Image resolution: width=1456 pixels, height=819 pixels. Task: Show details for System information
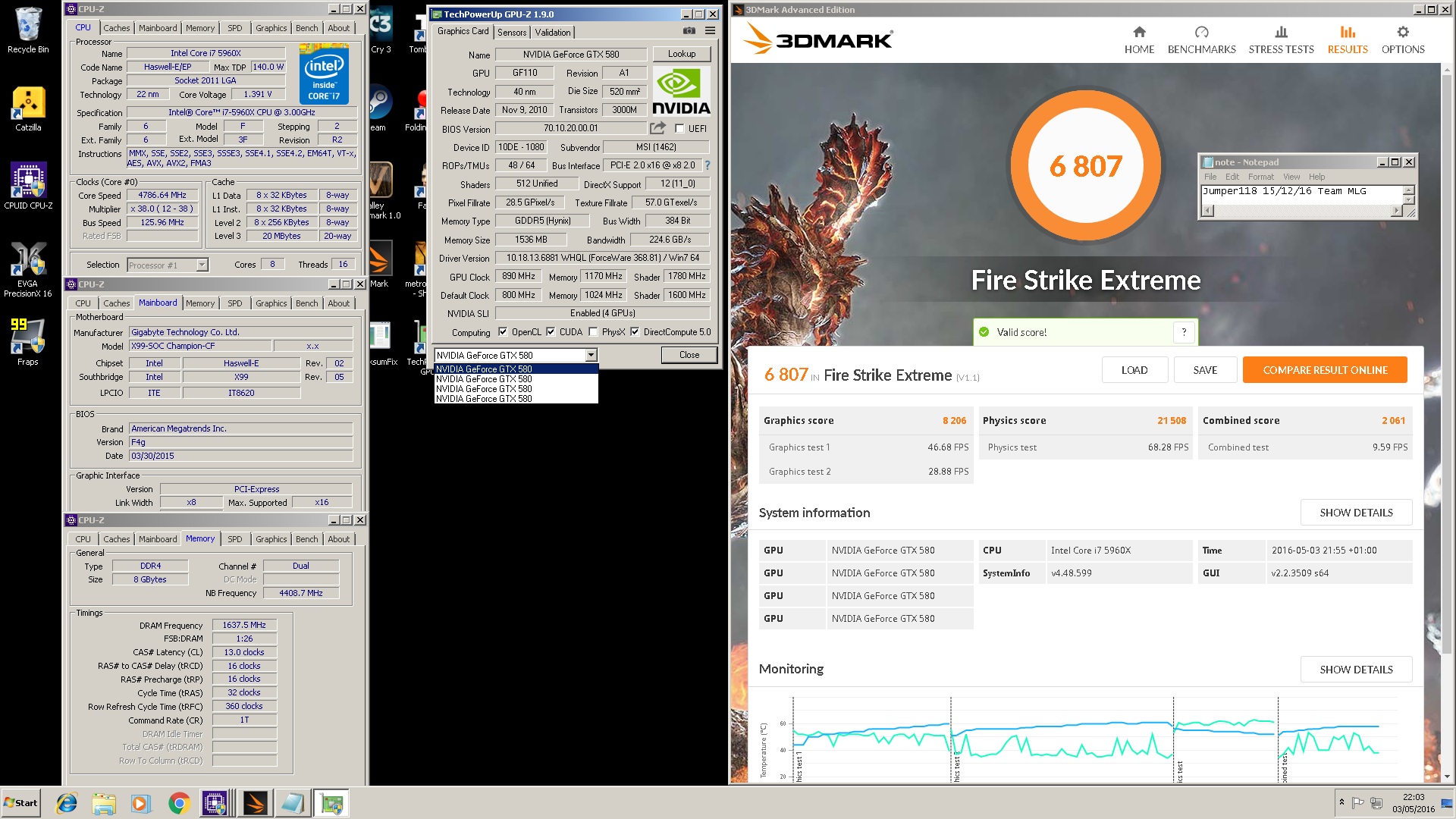click(x=1356, y=513)
